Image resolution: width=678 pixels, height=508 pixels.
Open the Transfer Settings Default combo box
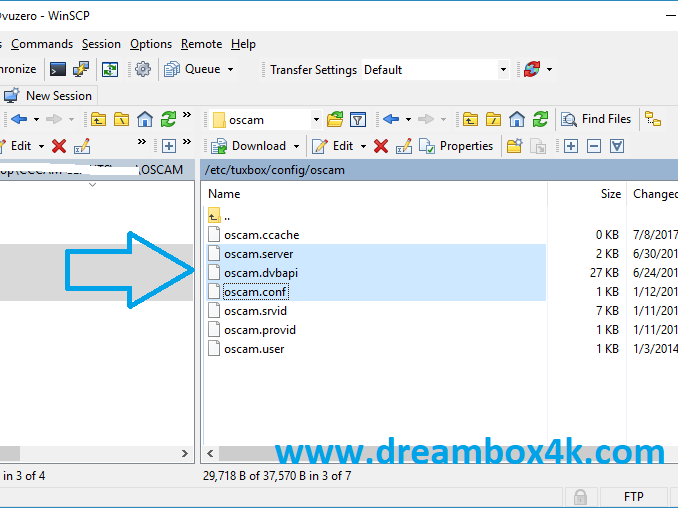point(435,70)
